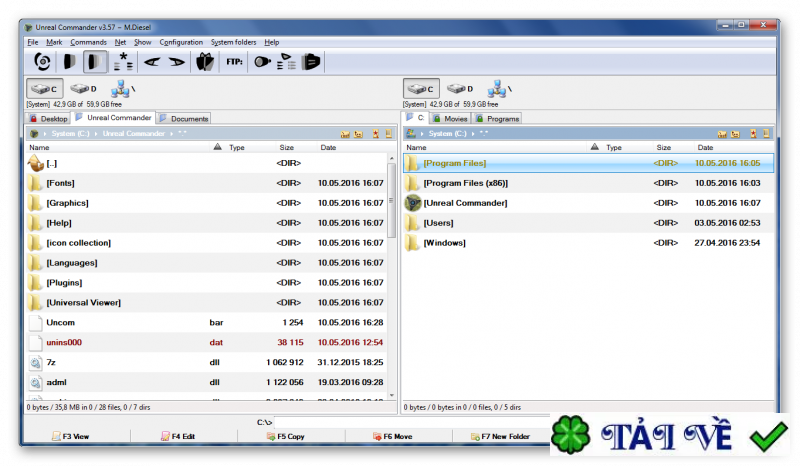The image size is (800, 466).
Task: Click favorites star icon in right path bar
Action: click(x=753, y=134)
